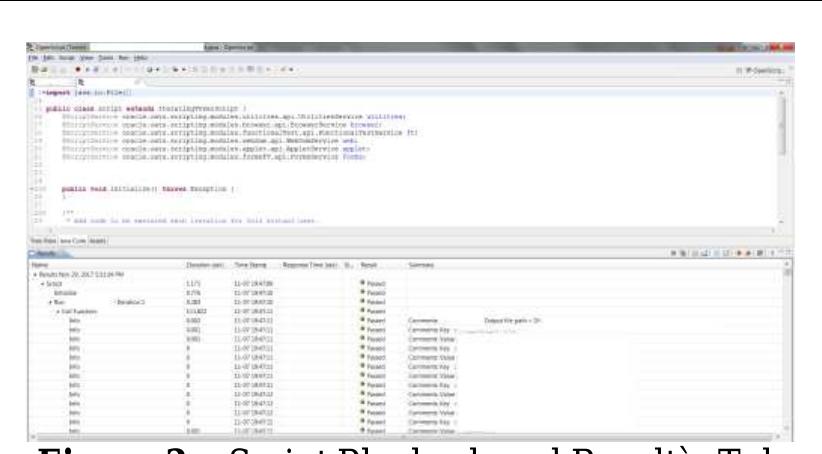Click the Summary column header
Screen dimensions: 822x454
(421, 265)
